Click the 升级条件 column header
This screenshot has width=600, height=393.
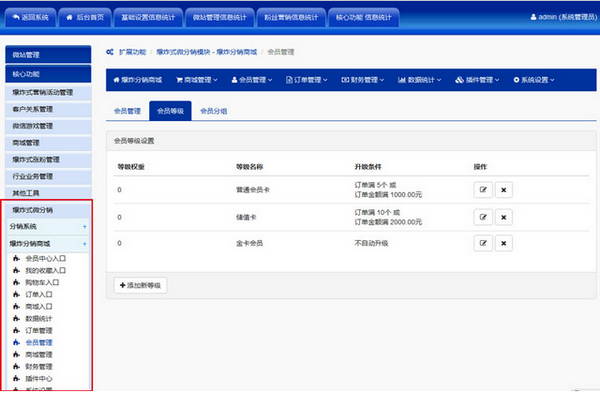pyautogui.click(x=368, y=167)
